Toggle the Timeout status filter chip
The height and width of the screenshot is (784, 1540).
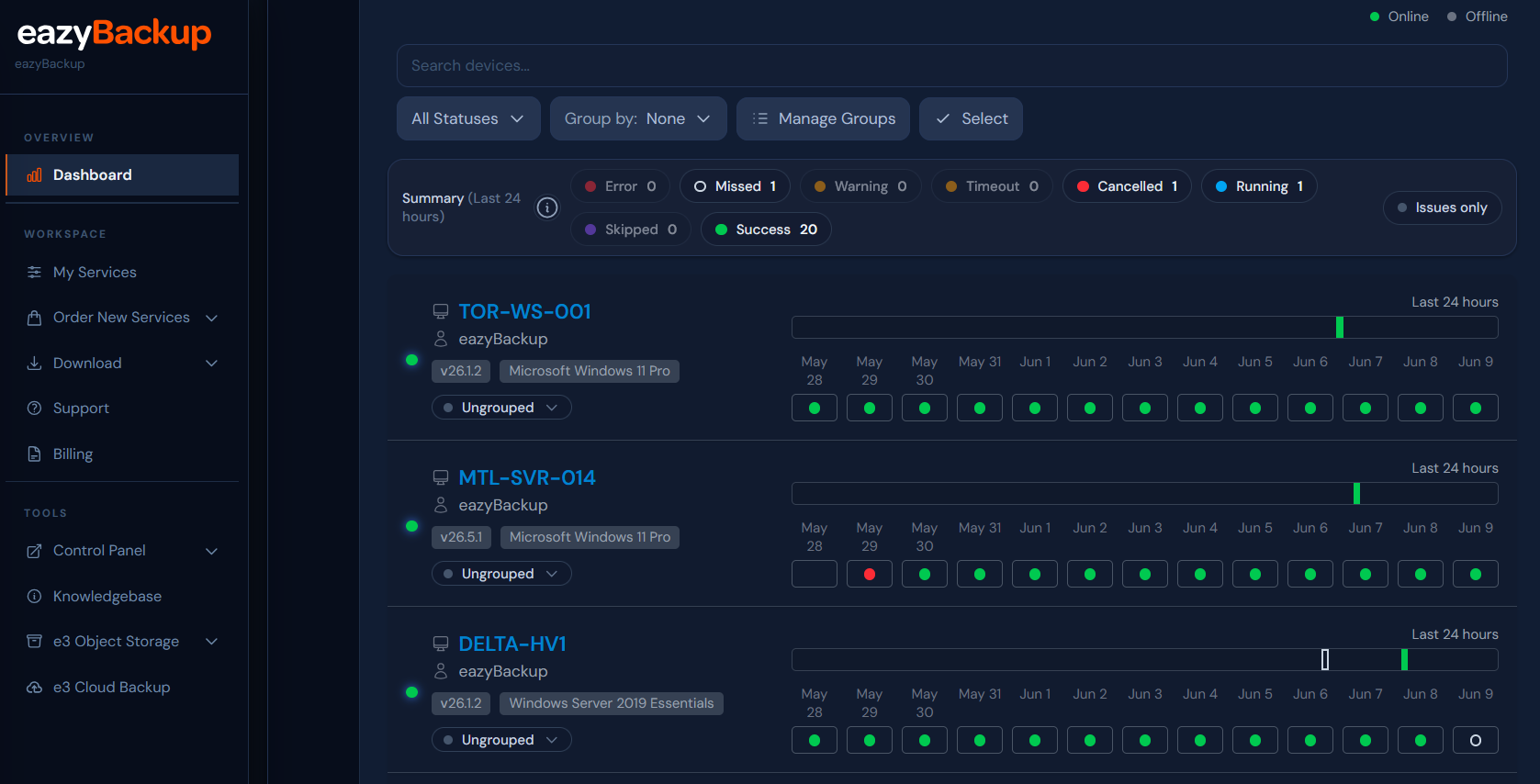(992, 186)
